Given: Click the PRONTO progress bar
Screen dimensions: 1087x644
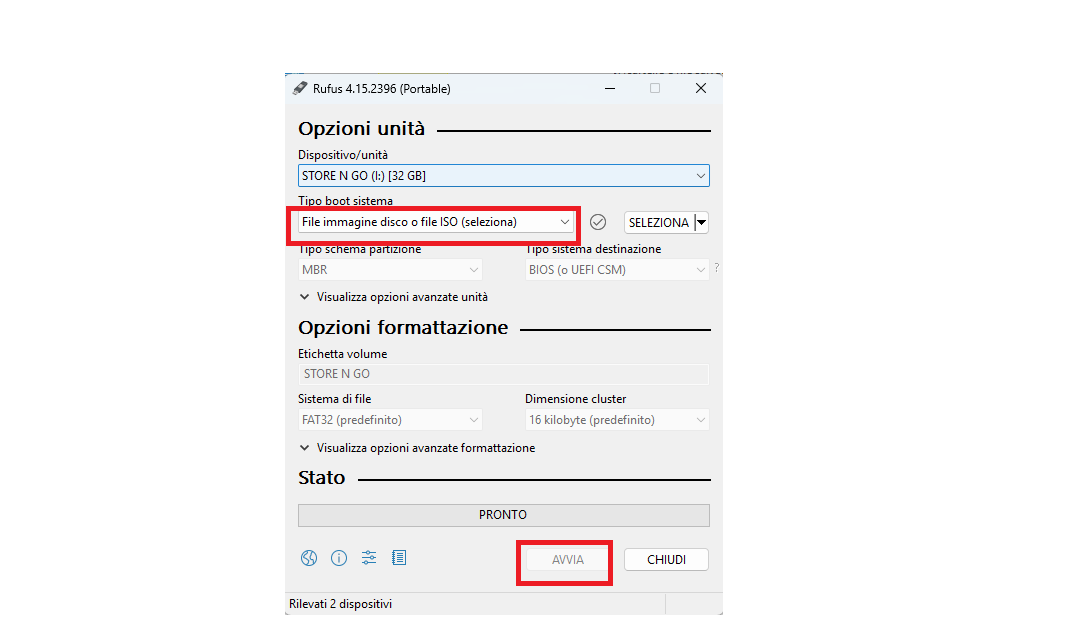Looking at the screenshot, I should (x=503, y=515).
